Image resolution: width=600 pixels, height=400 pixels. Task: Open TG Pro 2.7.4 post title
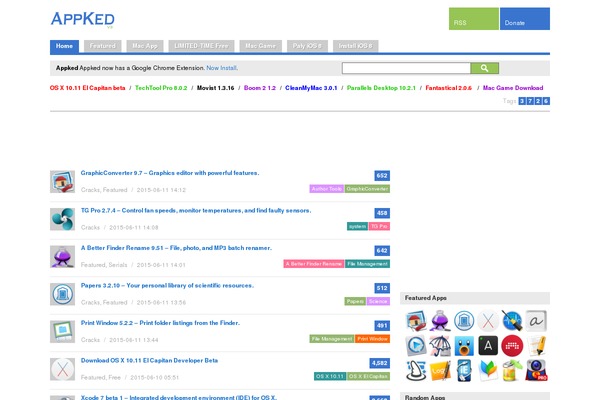[196, 211]
